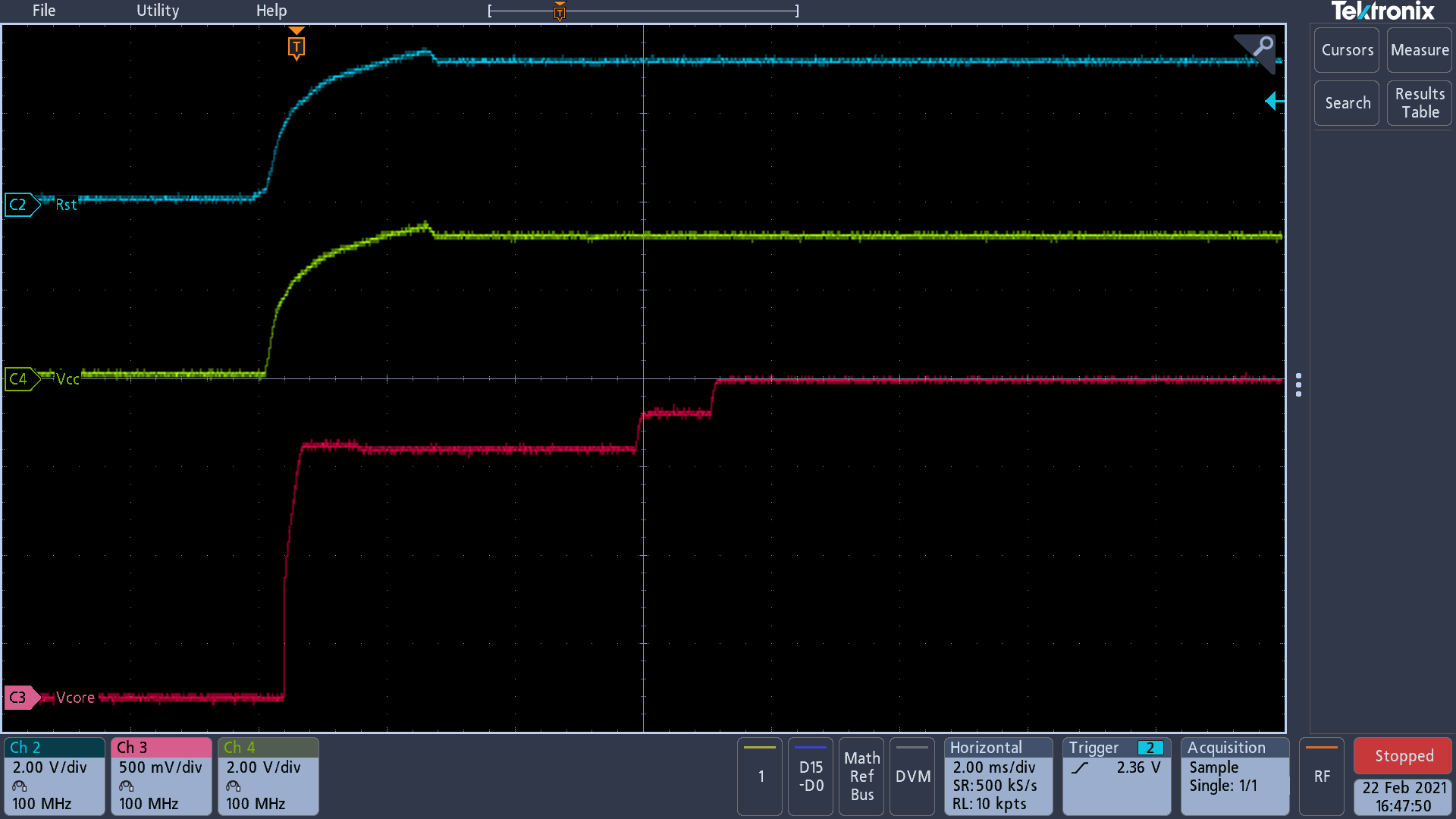Open the Help menu
Image resolution: width=1456 pixels, height=819 pixels.
(271, 11)
